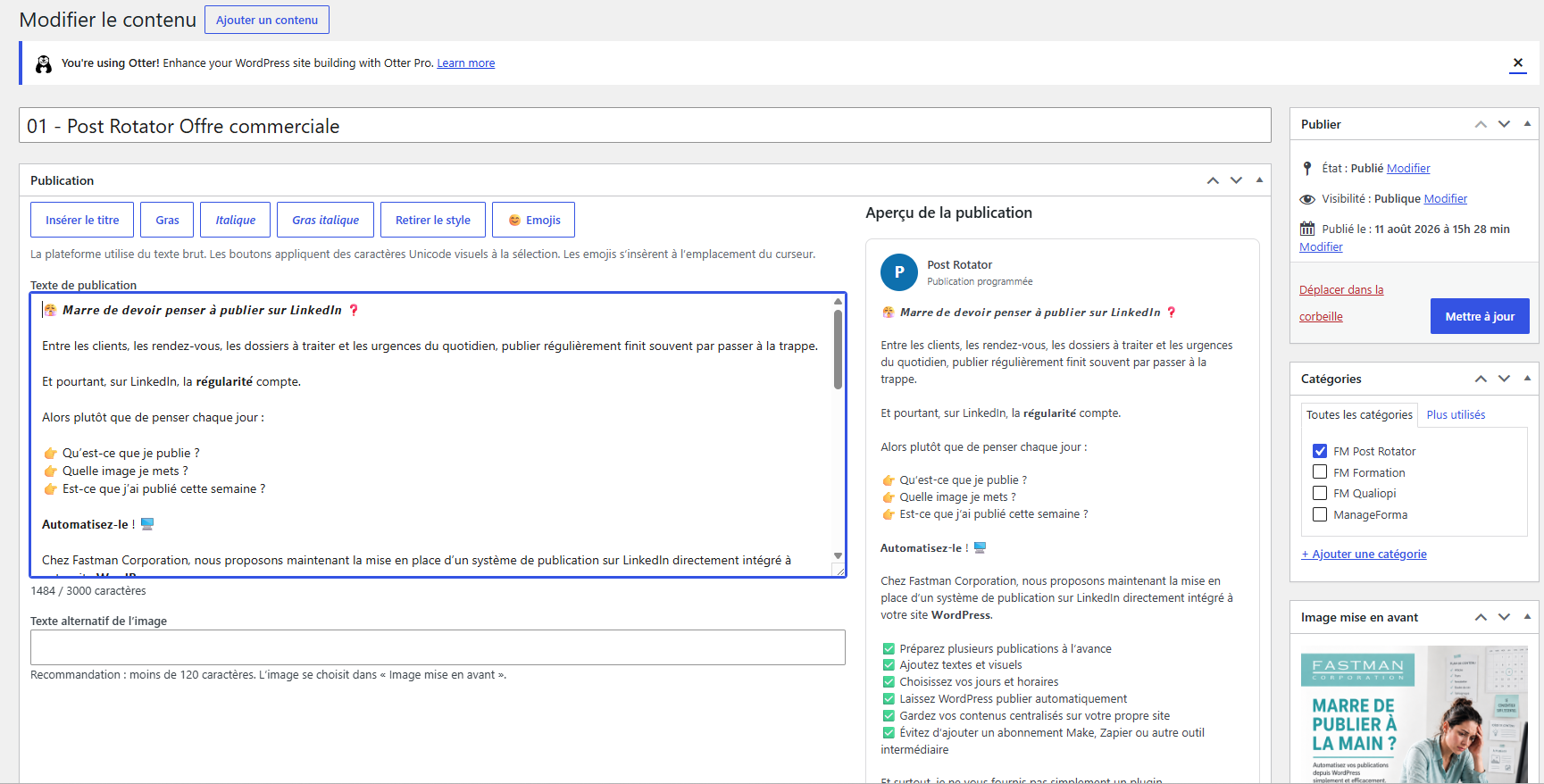Click Déplacer dans la corbeille link

tap(1341, 303)
